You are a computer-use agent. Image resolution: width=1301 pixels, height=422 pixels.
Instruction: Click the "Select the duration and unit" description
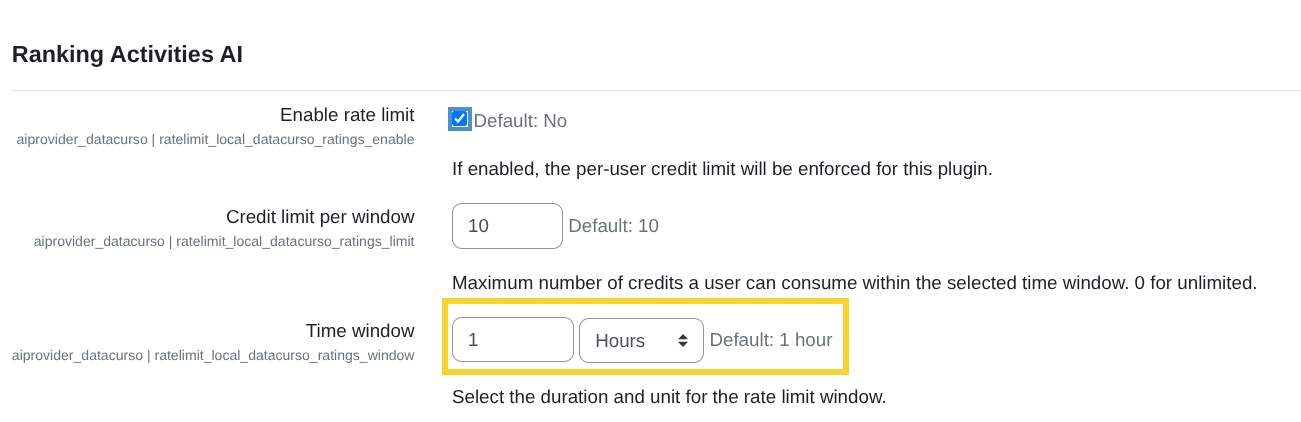(x=668, y=397)
